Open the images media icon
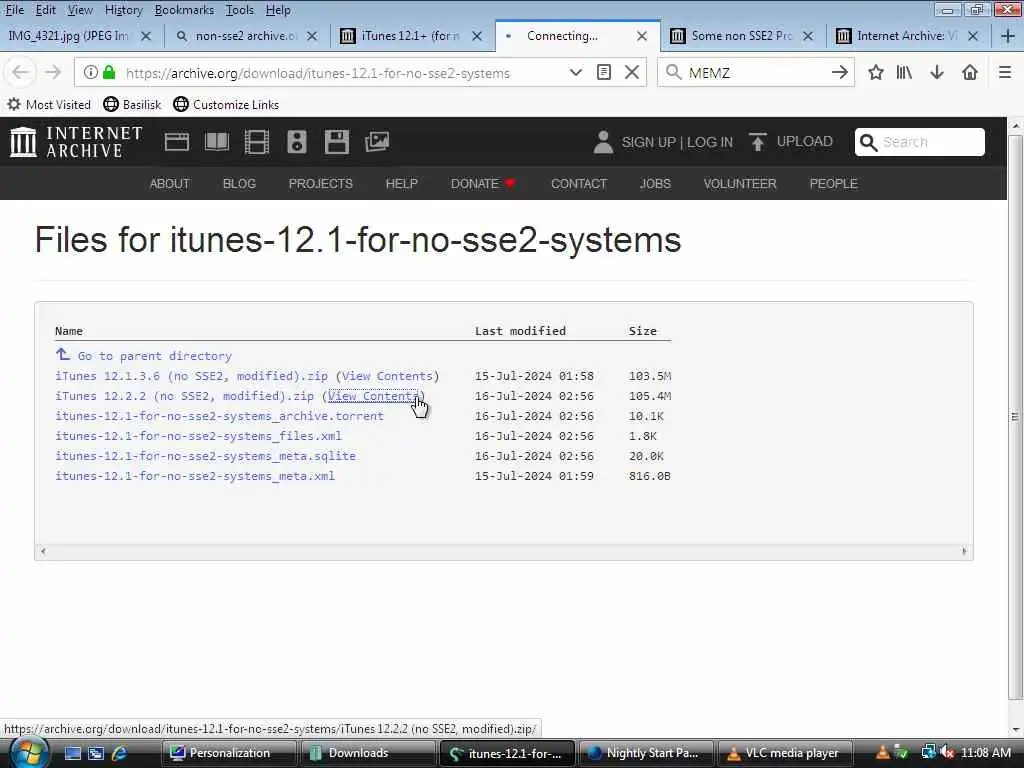Image resolution: width=1024 pixels, height=768 pixels. 377,142
